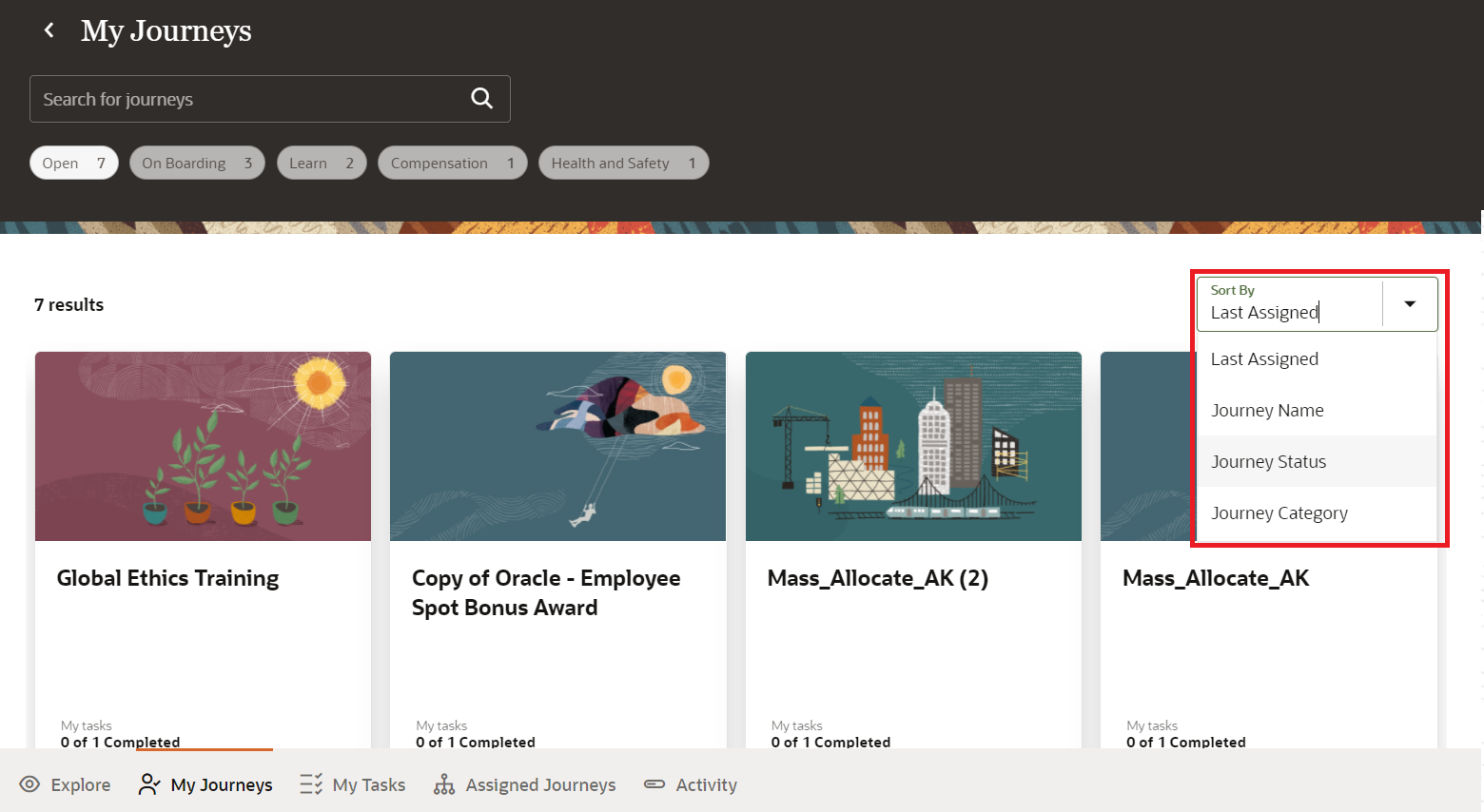Click Copy of Oracle - Employee Spot Bonus title

[546, 592]
